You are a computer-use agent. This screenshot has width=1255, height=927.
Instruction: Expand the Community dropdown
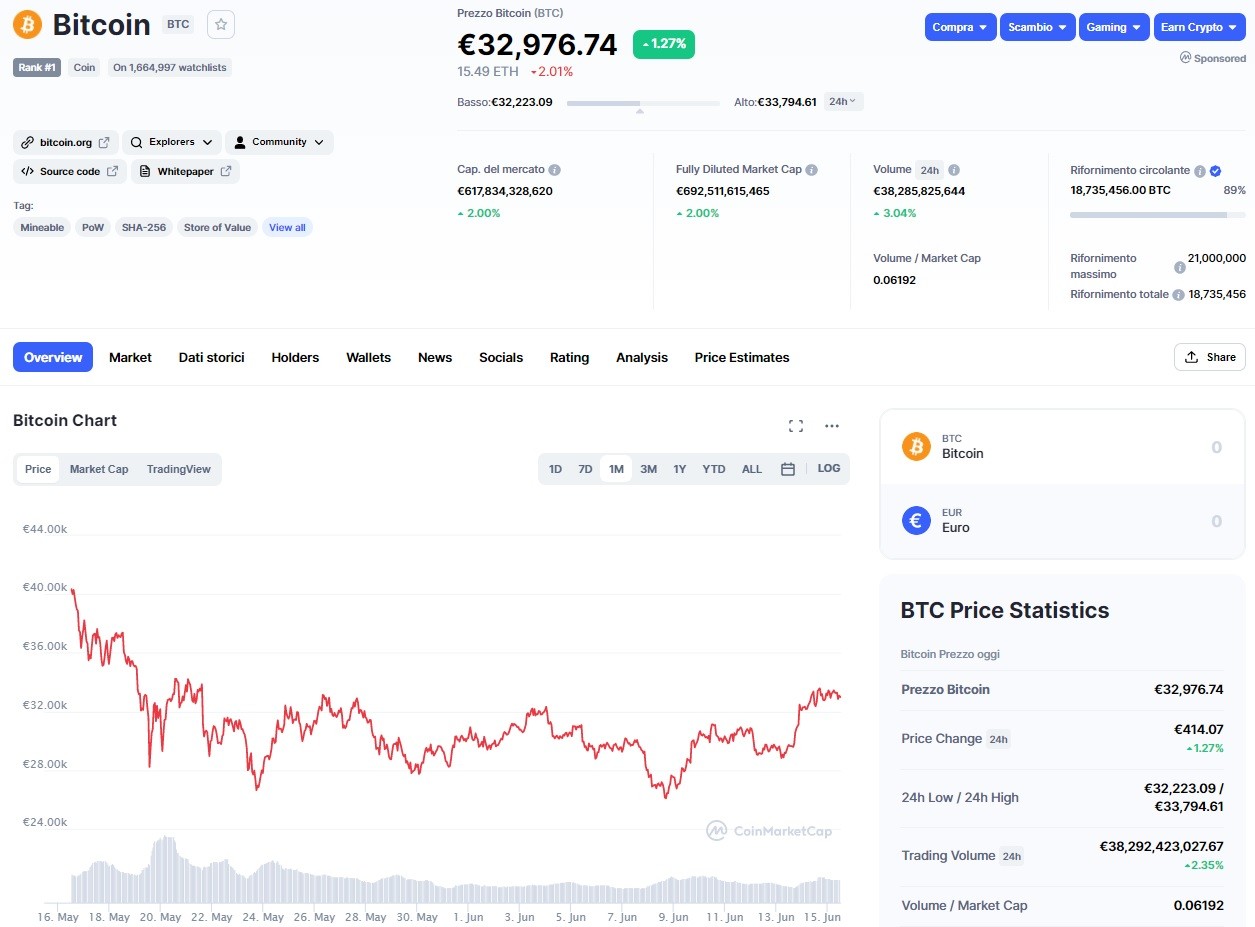tap(279, 142)
